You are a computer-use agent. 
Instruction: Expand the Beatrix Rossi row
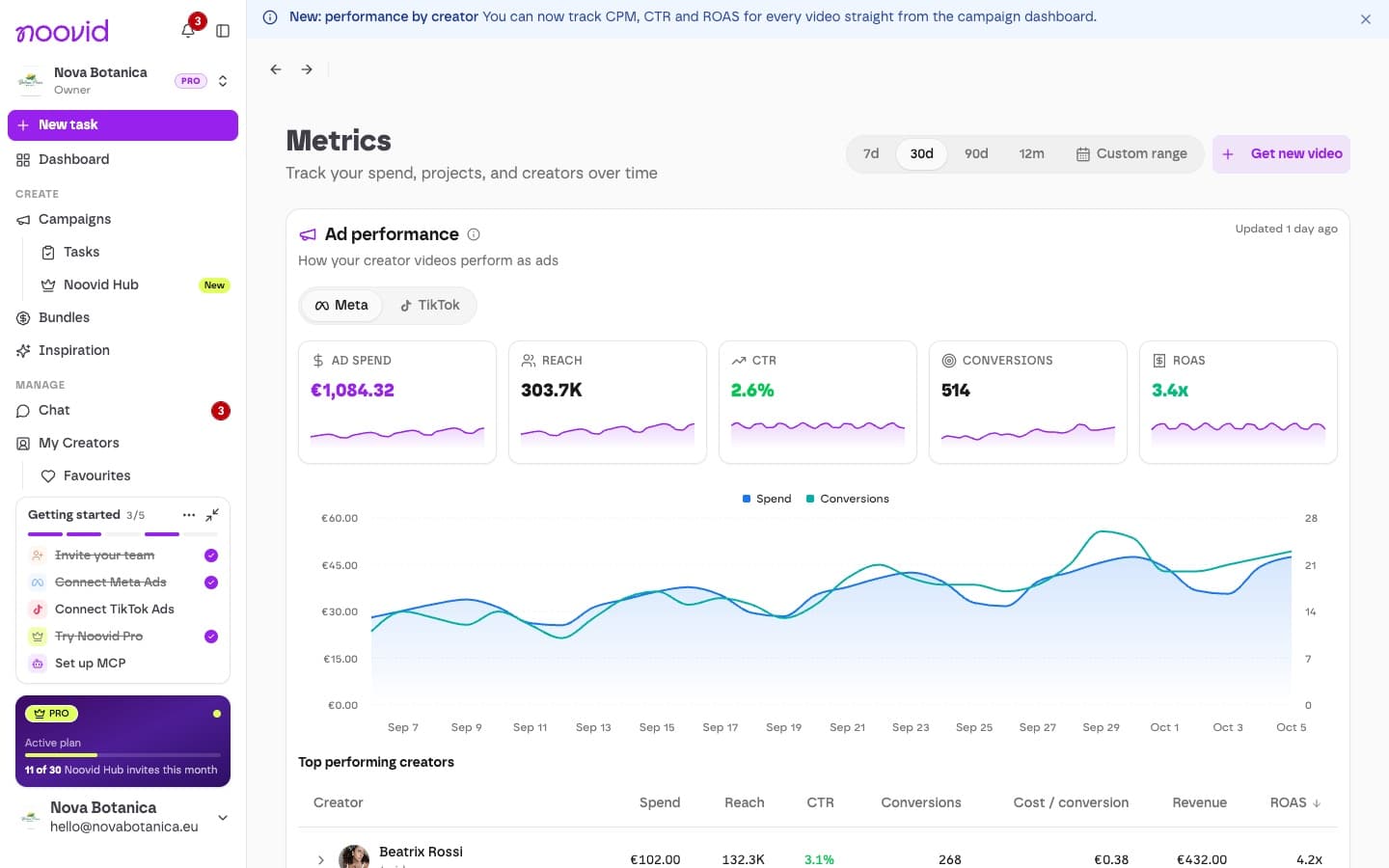click(321, 859)
